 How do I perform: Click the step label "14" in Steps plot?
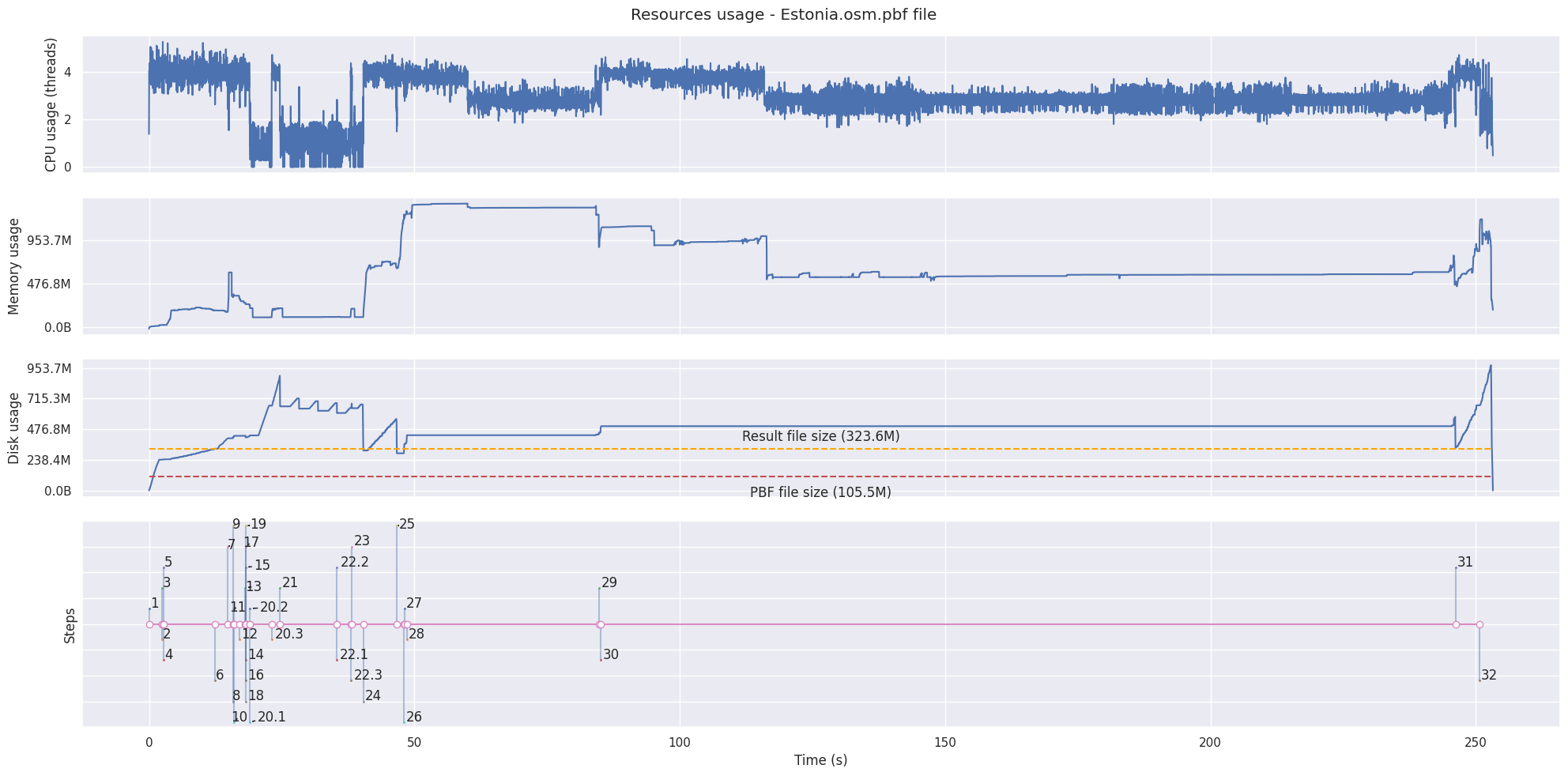[256, 655]
